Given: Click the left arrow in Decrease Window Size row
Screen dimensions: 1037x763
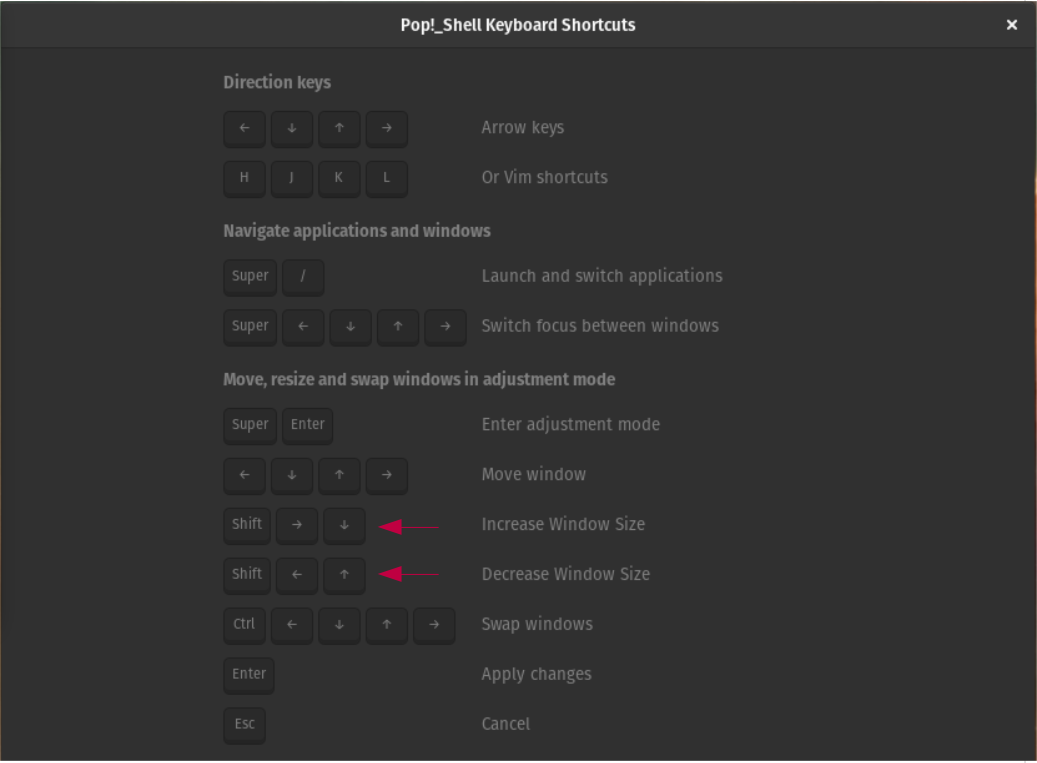Looking at the screenshot, I should (297, 574).
